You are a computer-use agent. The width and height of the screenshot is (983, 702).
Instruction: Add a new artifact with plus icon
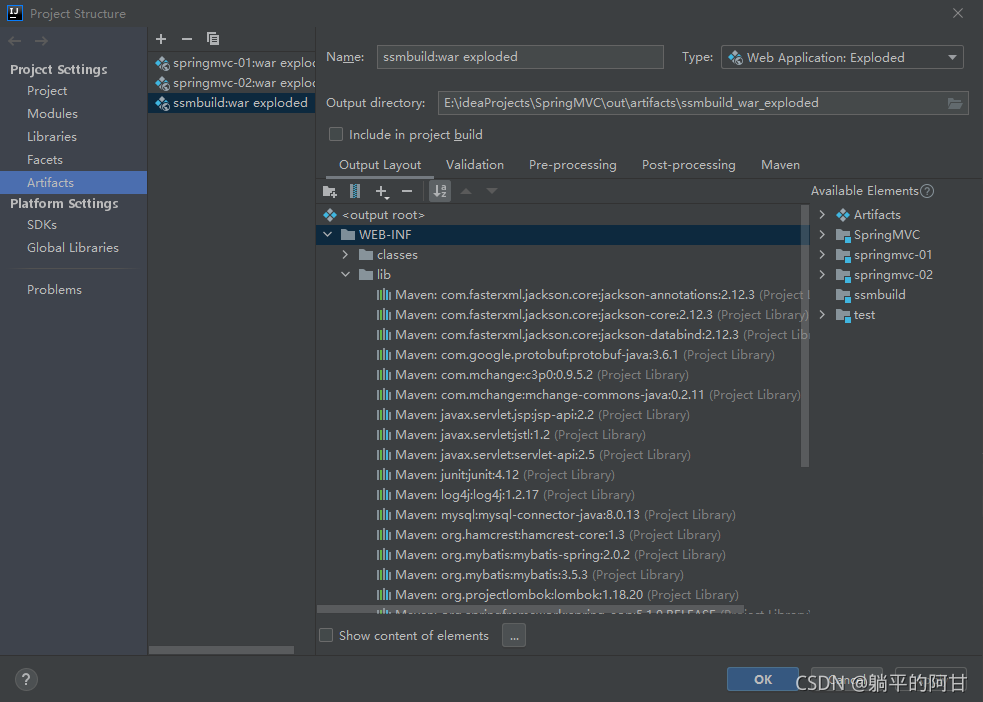tap(161, 39)
